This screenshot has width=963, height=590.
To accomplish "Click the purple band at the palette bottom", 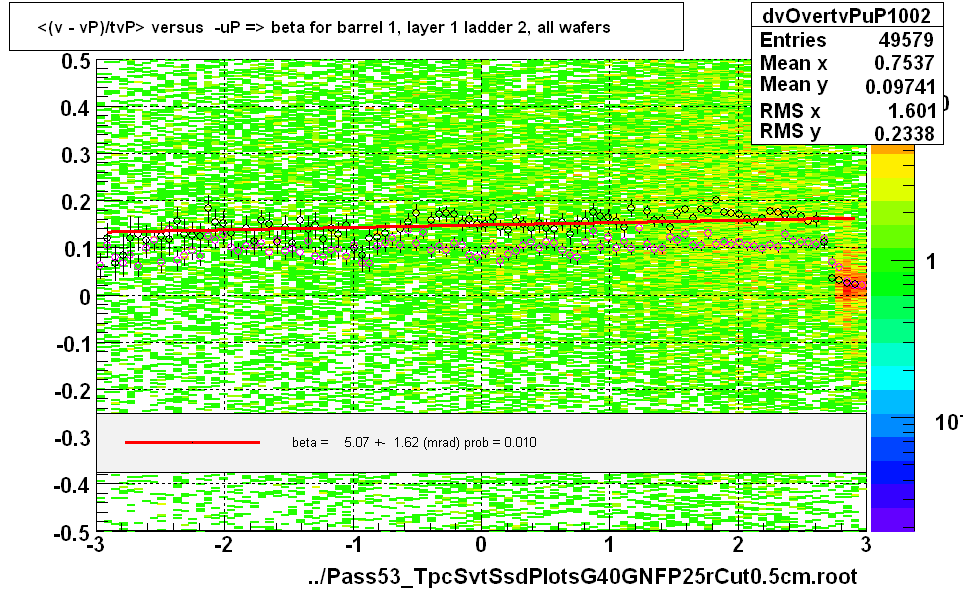I will point(892,519).
